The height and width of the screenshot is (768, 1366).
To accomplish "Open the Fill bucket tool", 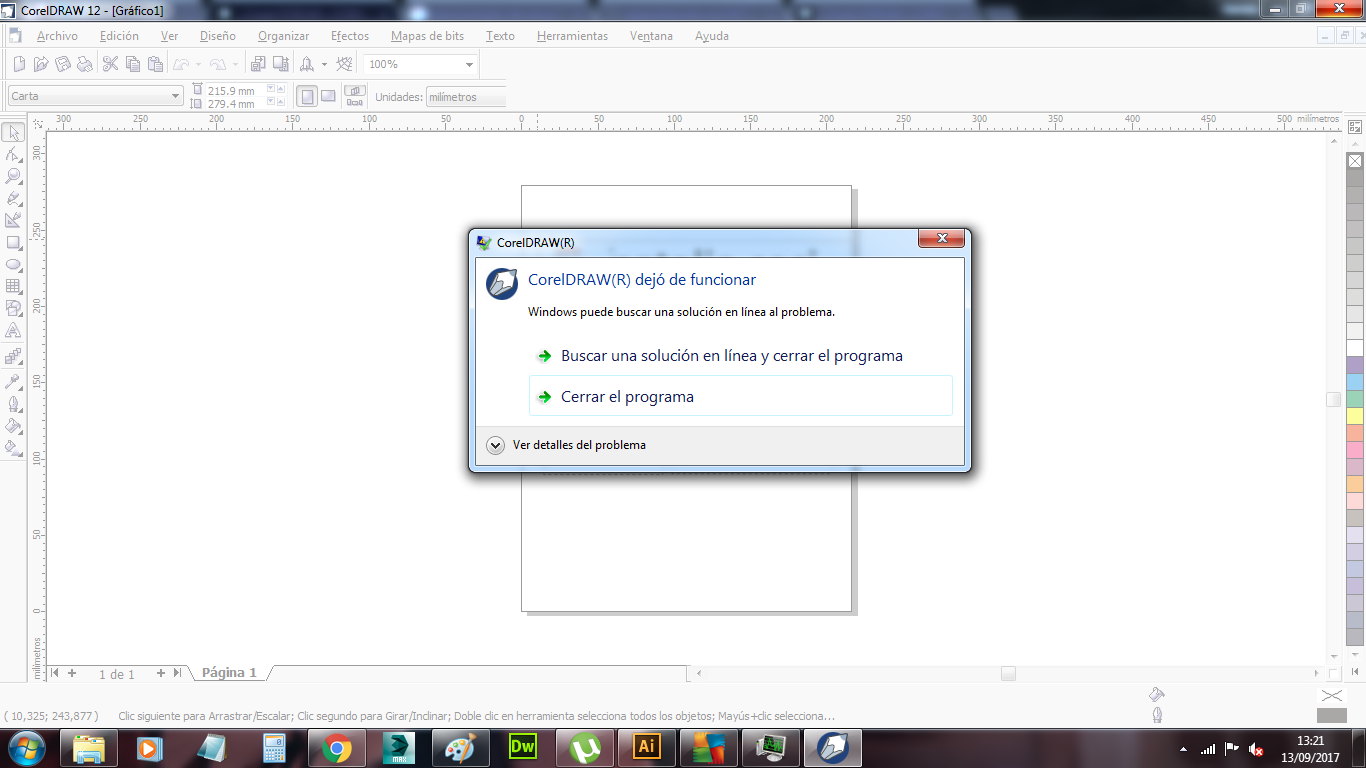I will click(x=13, y=425).
